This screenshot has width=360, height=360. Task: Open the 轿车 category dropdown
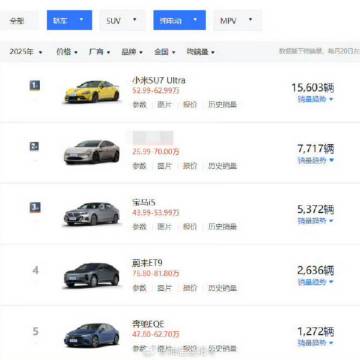tap(69, 20)
